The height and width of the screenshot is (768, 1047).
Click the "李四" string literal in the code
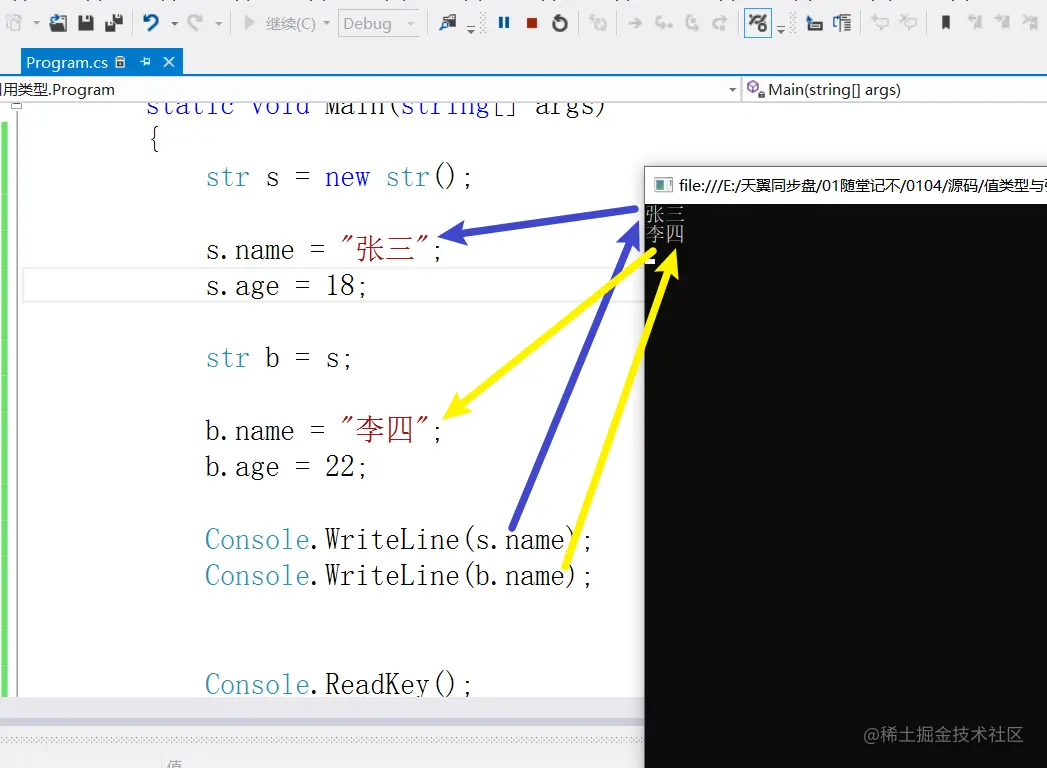pyautogui.click(x=384, y=429)
